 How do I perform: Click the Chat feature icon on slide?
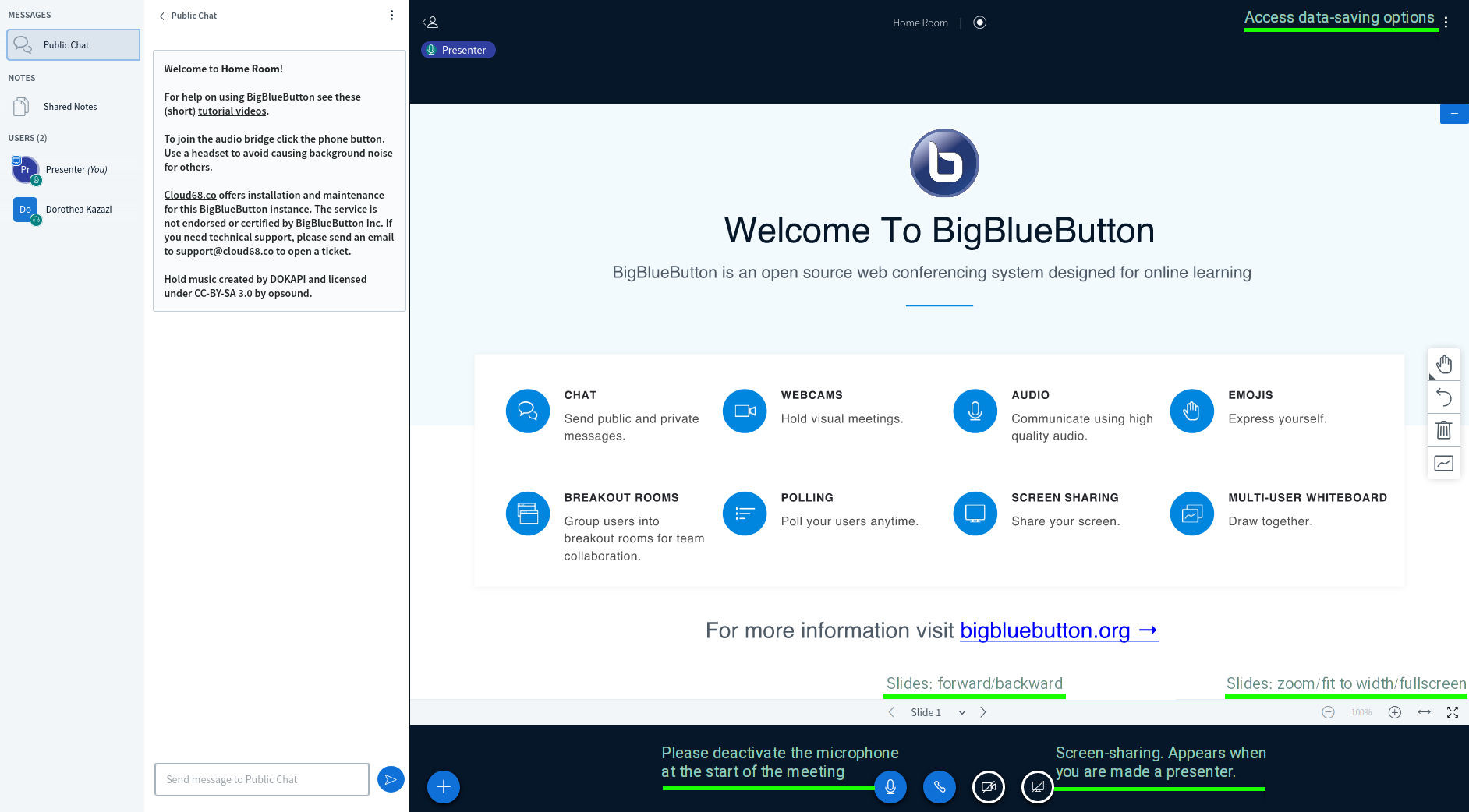pos(528,411)
